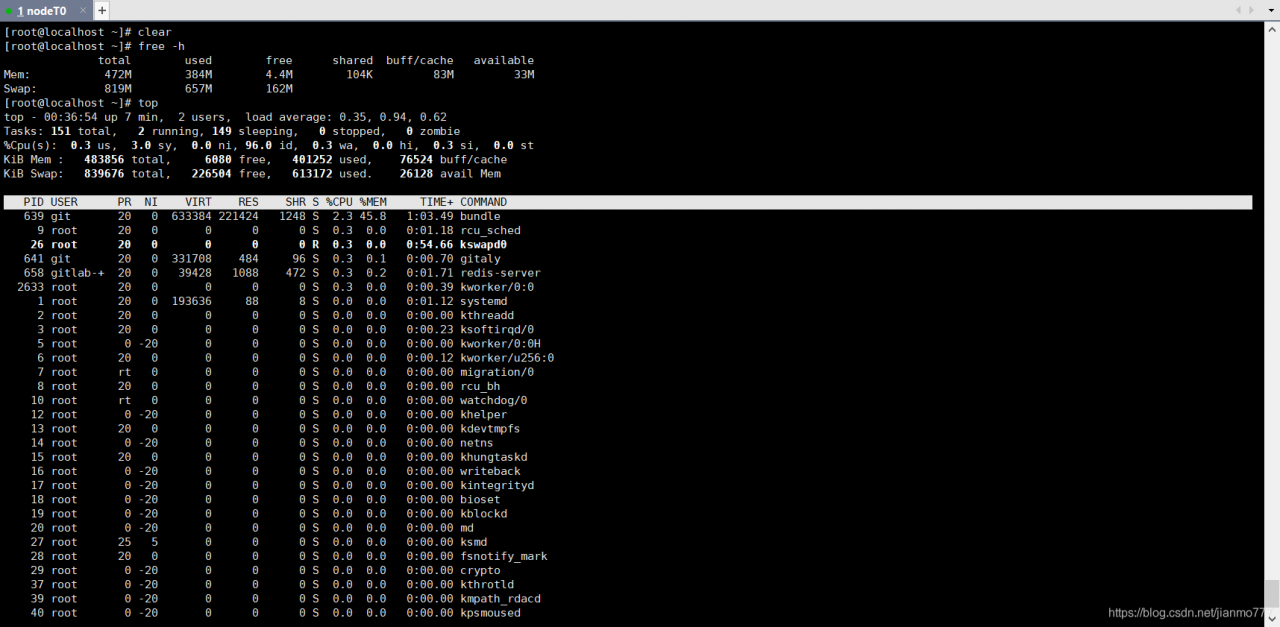This screenshot has height=627, width=1280.
Task: Click the 'available' header in free output
Action: tap(504, 61)
